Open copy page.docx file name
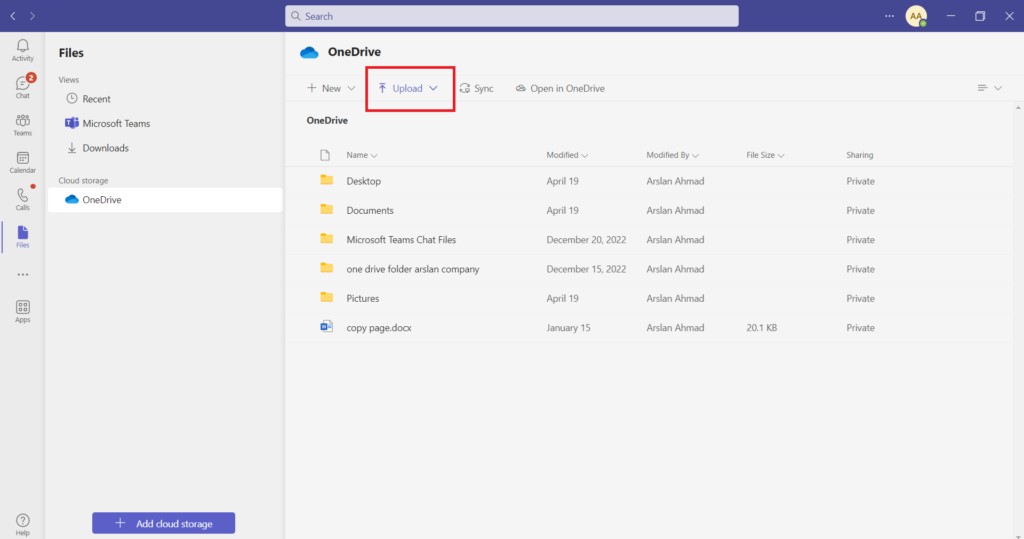The height and width of the screenshot is (539, 1024). pos(379,328)
